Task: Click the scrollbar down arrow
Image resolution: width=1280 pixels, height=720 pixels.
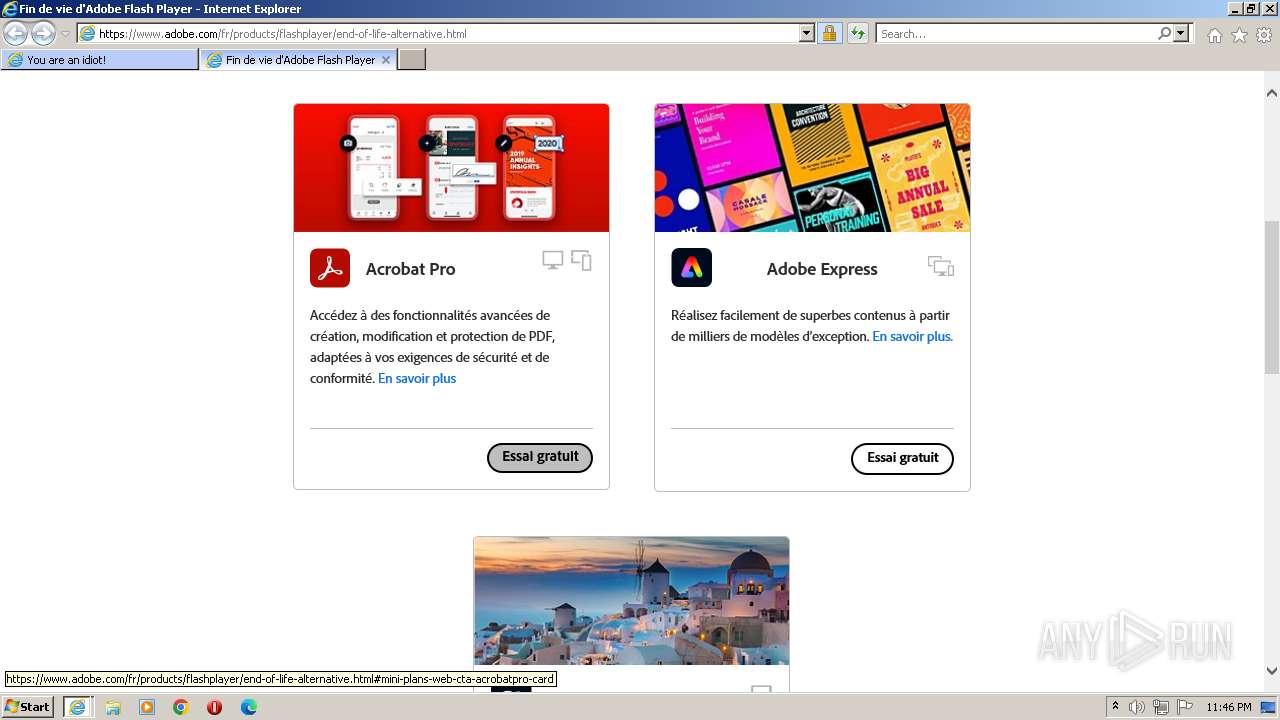Action: click(x=1272, y=671)
